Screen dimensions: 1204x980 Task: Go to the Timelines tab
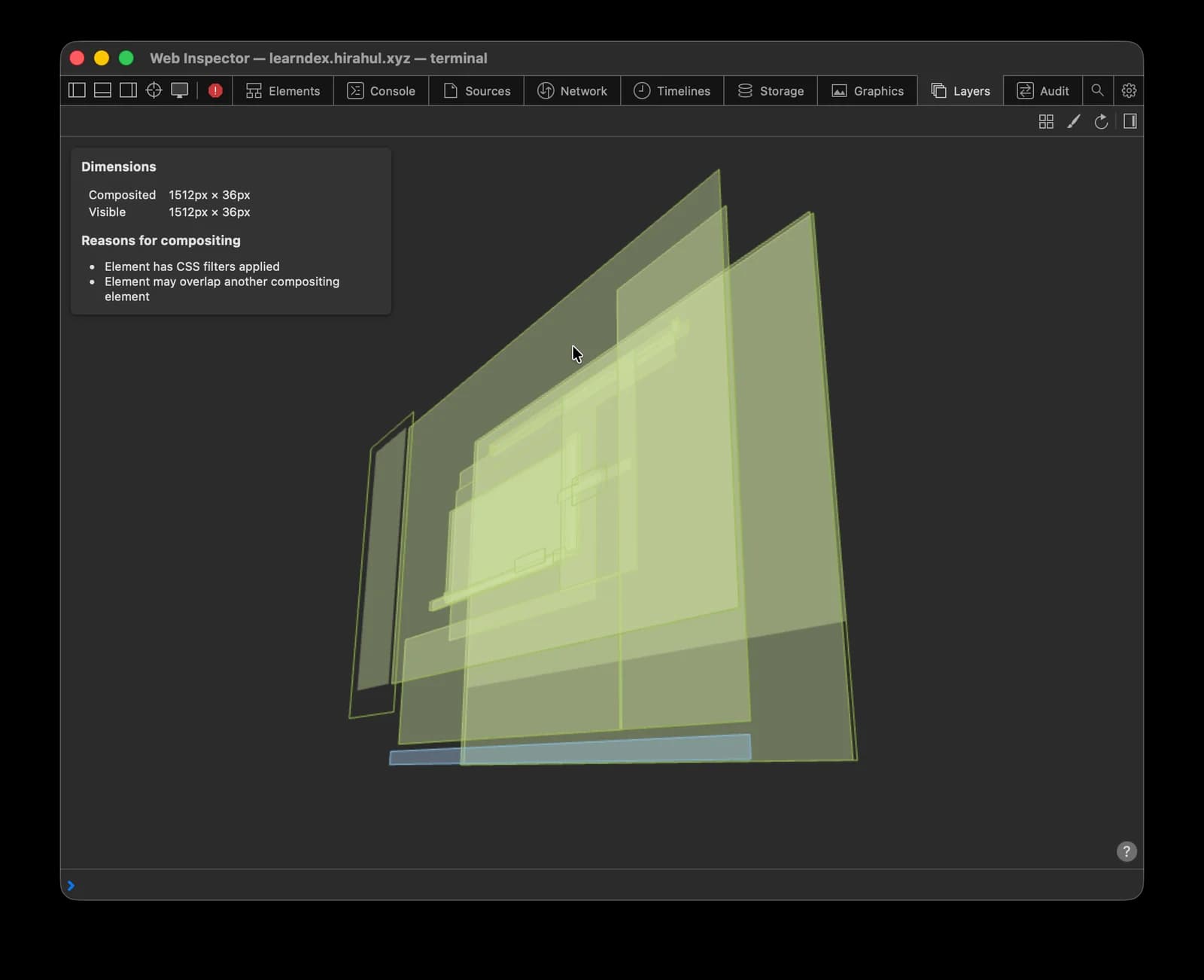coord(673,91)
